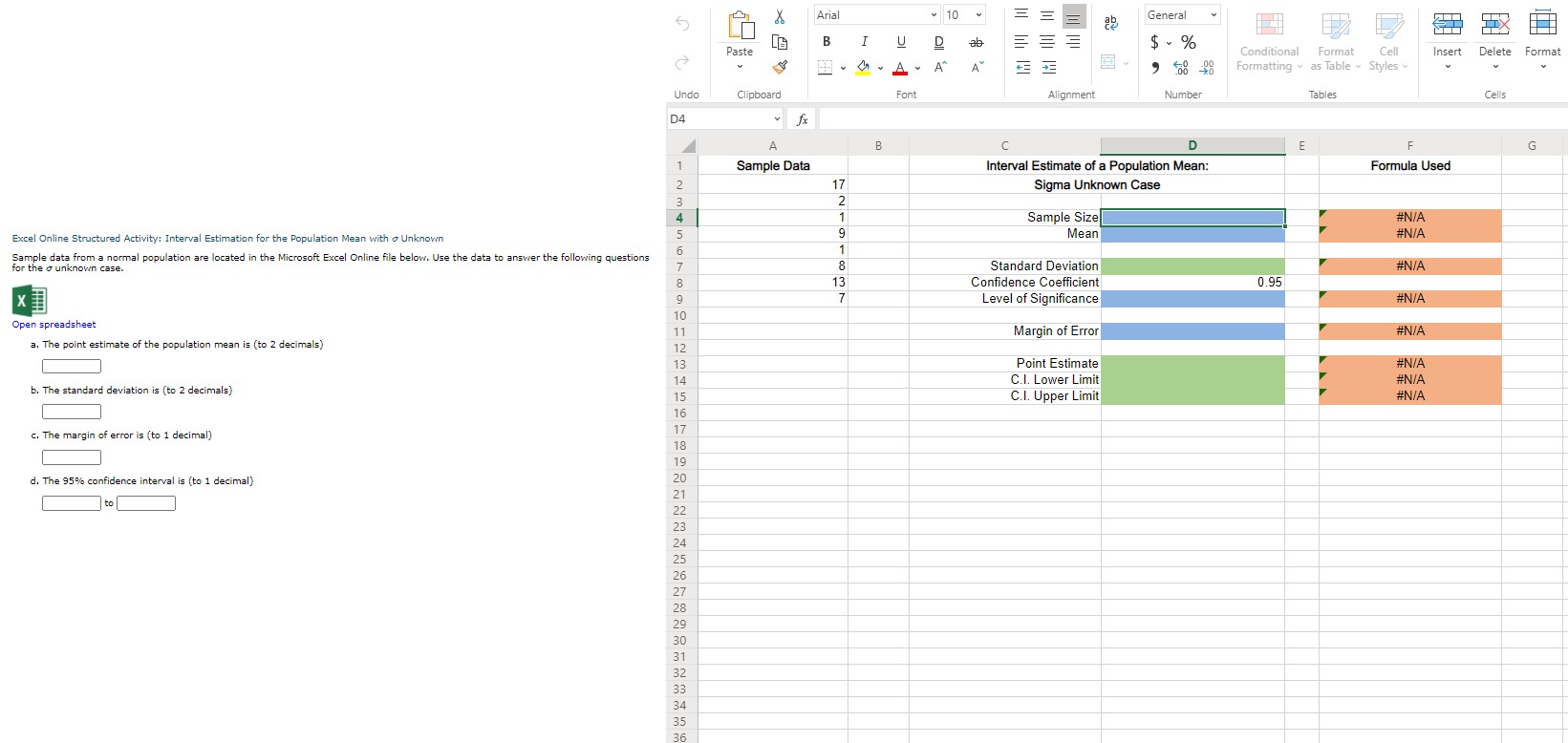The width and height of the screenshot is (1568, 743).
Task: Increase font size with grow font icon
Action: pyautogui.click(x=940, y=67)
